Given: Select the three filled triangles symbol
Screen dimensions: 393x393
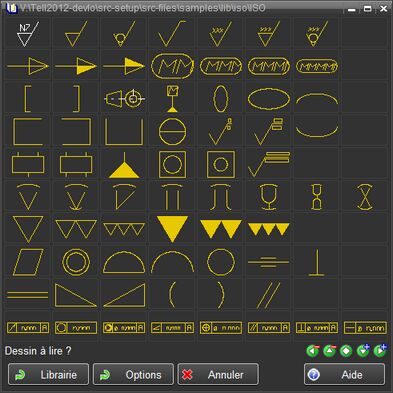Looking at the screenshot, I should (x=269, y=229).
